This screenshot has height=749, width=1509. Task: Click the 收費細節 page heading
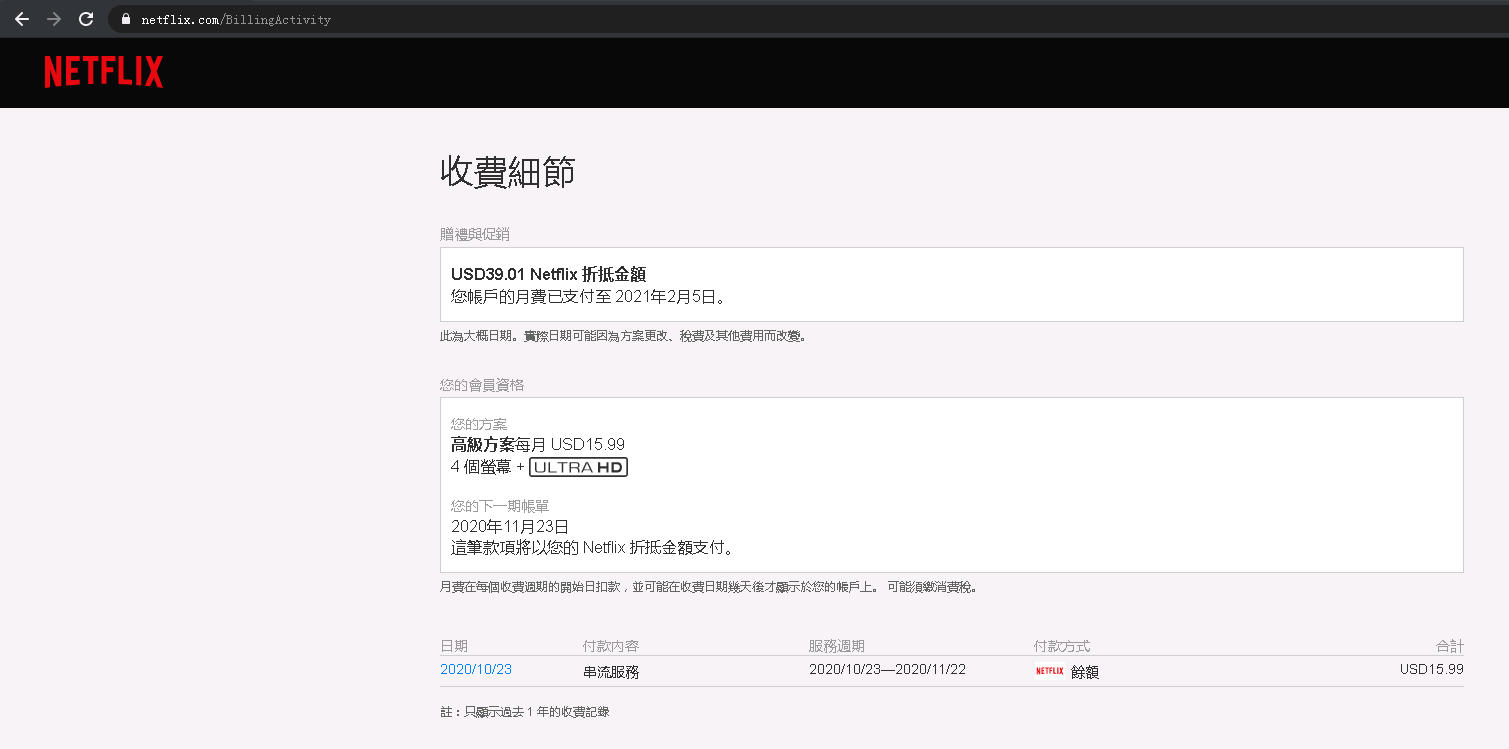(x=508, y=172)
